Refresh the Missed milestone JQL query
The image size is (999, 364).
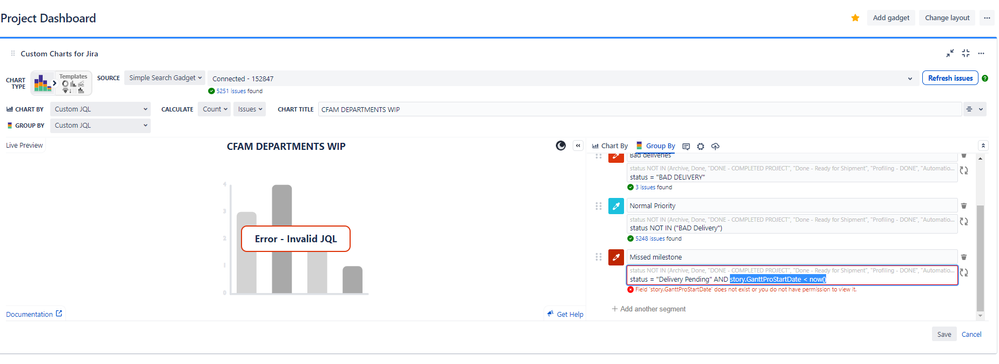pyautogui.click(x=964, y=272)
